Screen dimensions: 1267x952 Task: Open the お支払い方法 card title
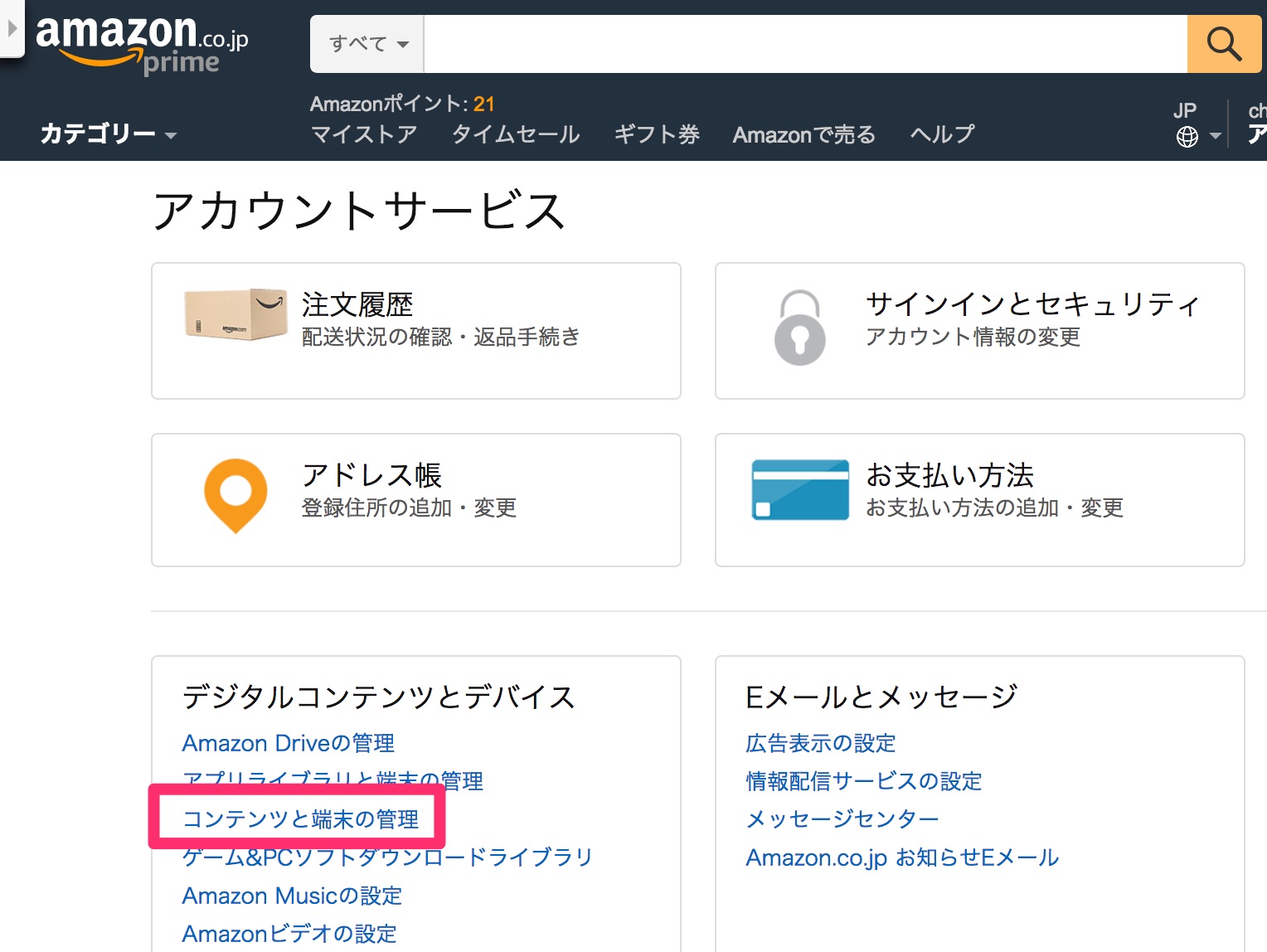point(949,475)
